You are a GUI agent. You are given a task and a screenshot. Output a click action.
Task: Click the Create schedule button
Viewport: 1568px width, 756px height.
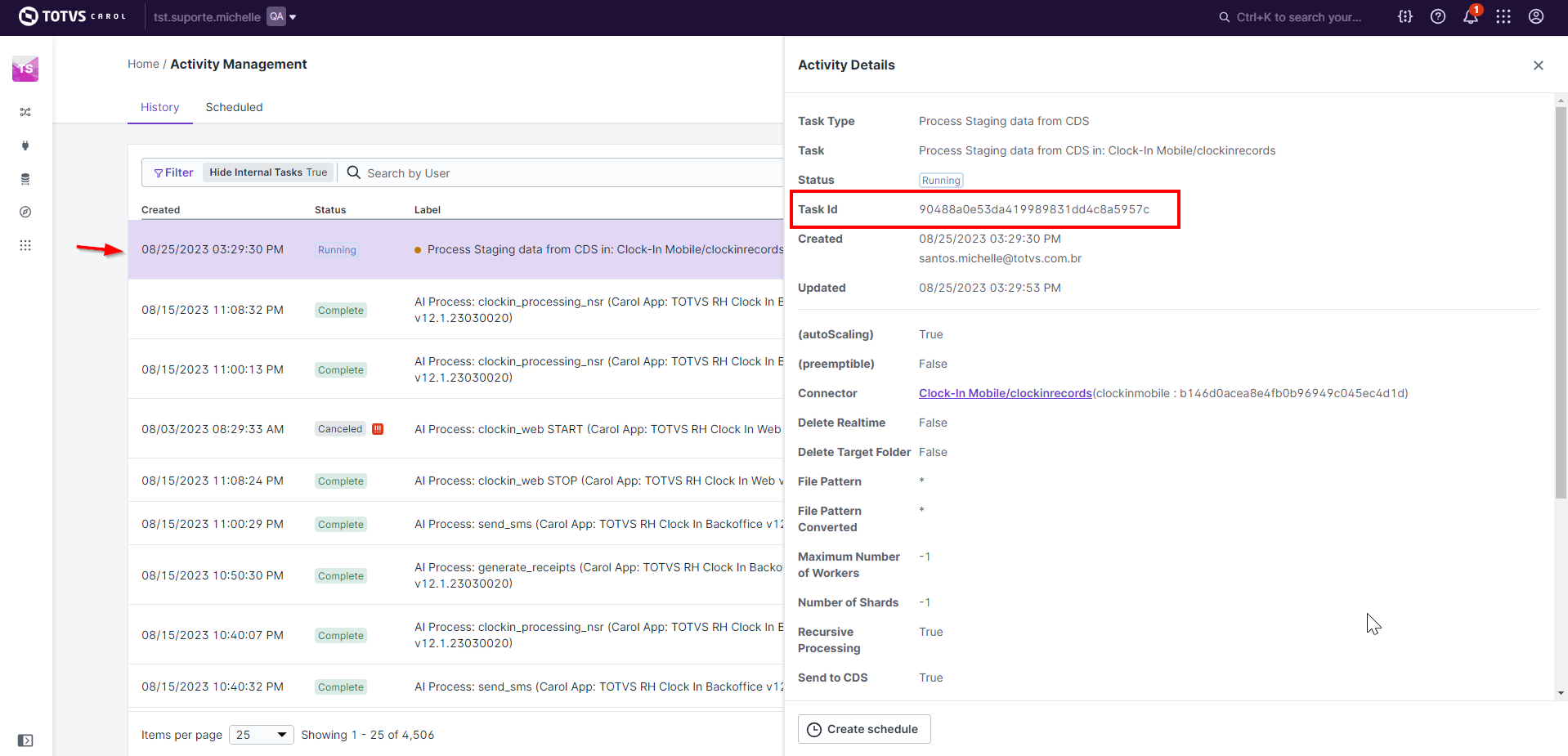(864, 729)
